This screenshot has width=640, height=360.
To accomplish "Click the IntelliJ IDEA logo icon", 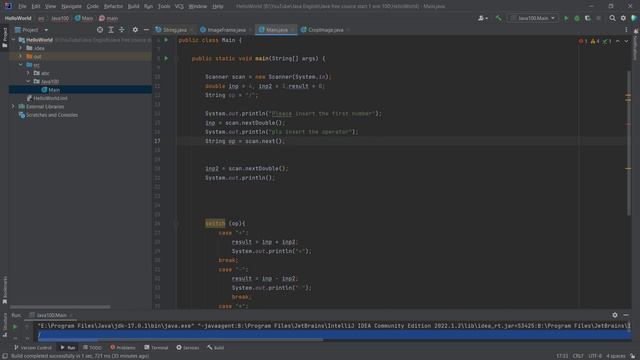I will tap(8, 6).
